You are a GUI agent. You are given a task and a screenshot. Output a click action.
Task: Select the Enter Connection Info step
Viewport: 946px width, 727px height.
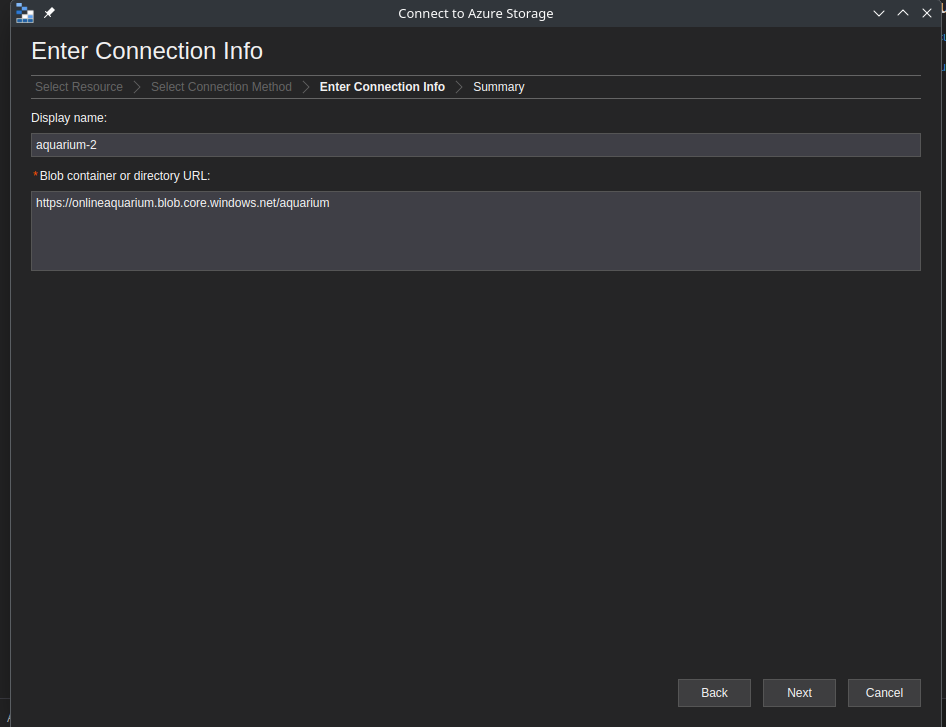[382, 87]
